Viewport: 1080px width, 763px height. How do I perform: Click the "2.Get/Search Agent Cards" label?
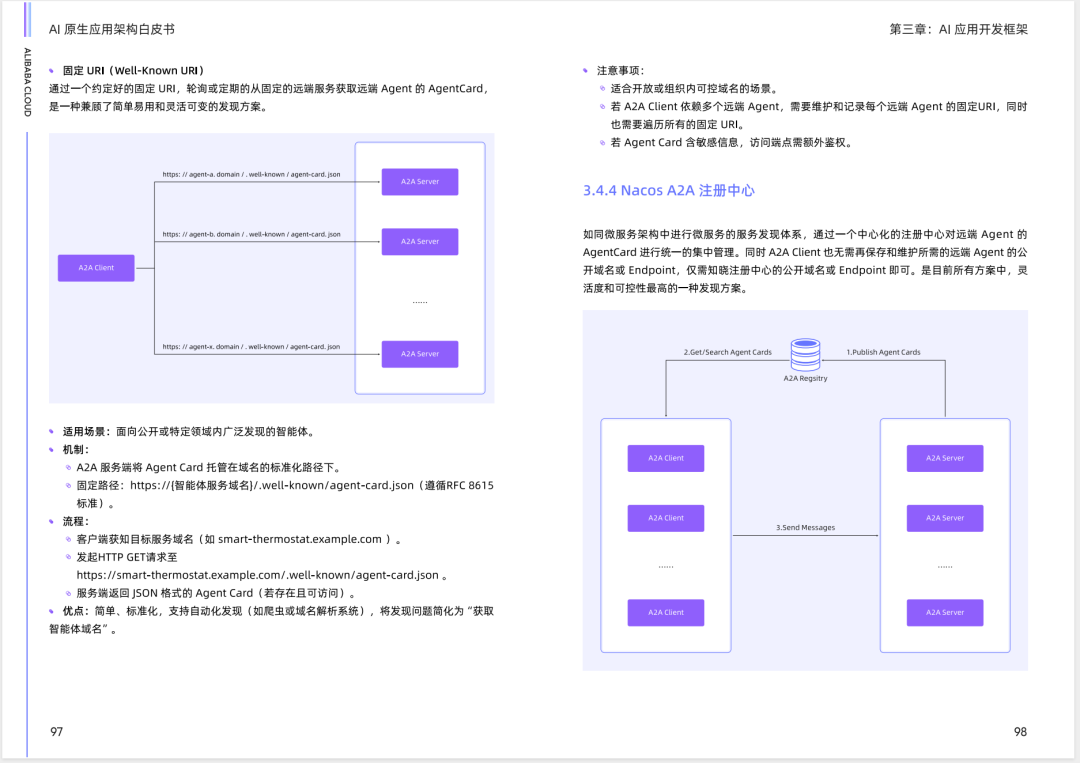[x=727, y=352]
